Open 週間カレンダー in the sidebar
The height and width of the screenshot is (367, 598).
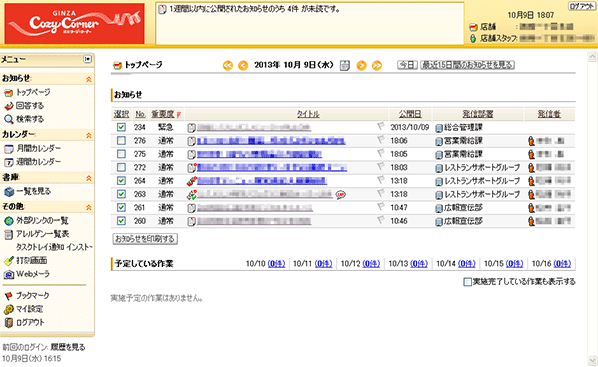[x=38, y=162]
